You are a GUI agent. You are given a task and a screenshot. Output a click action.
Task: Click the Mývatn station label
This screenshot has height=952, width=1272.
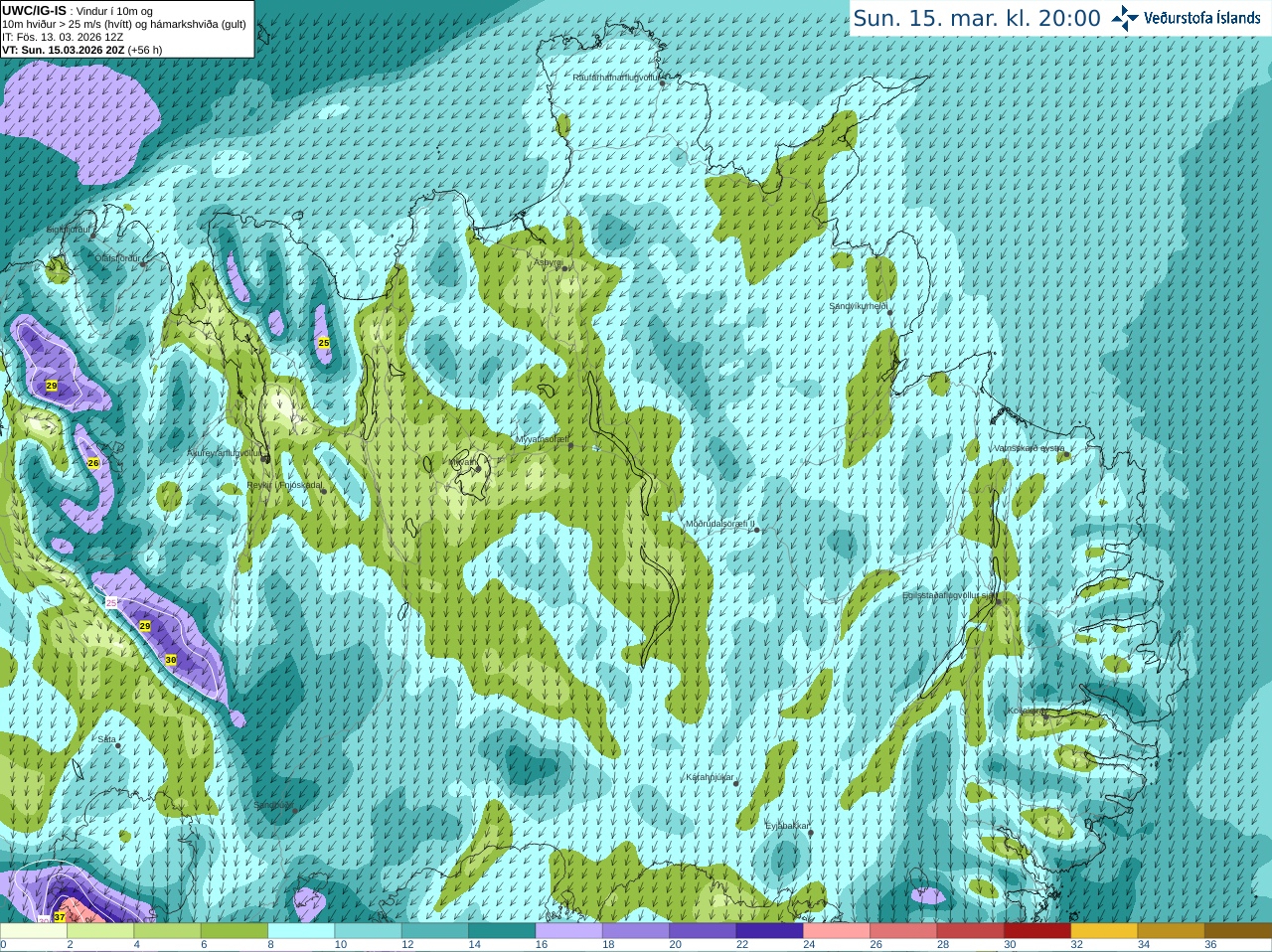tap(462, 462)
